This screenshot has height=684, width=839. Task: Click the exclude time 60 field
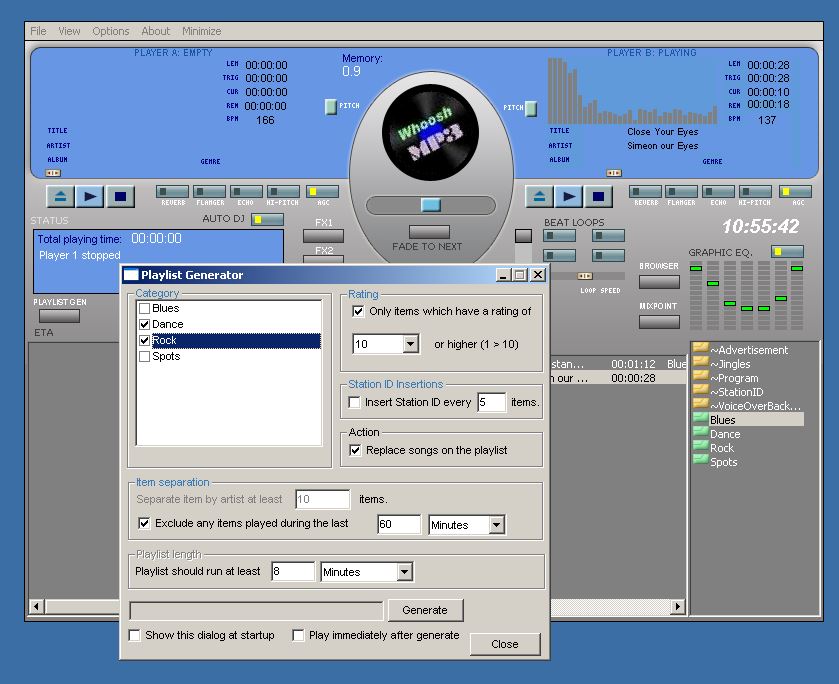pyautogui.click(x=399, y=525)
